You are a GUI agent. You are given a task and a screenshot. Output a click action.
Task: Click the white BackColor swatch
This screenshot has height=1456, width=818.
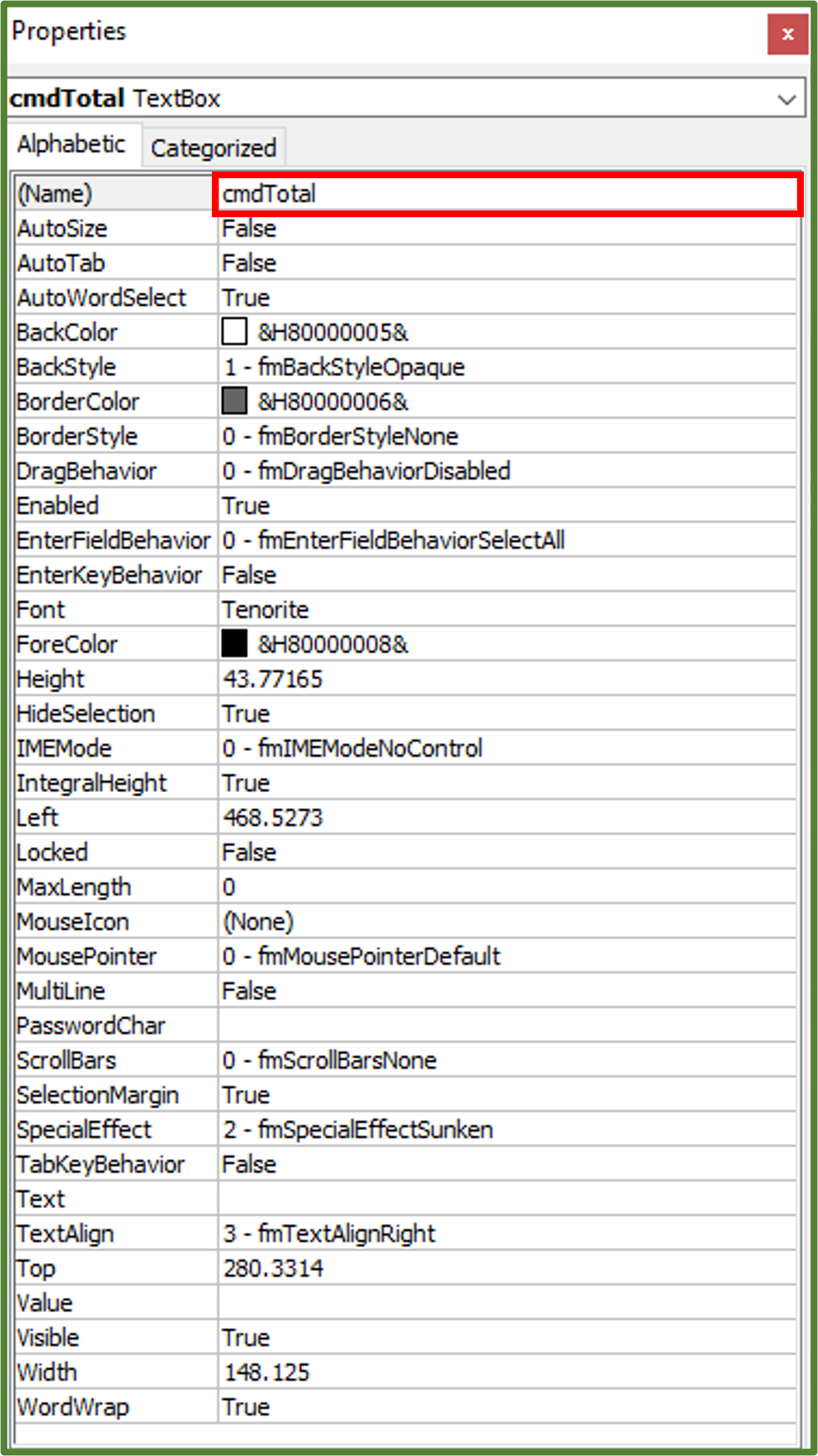(x=234, y=332)
